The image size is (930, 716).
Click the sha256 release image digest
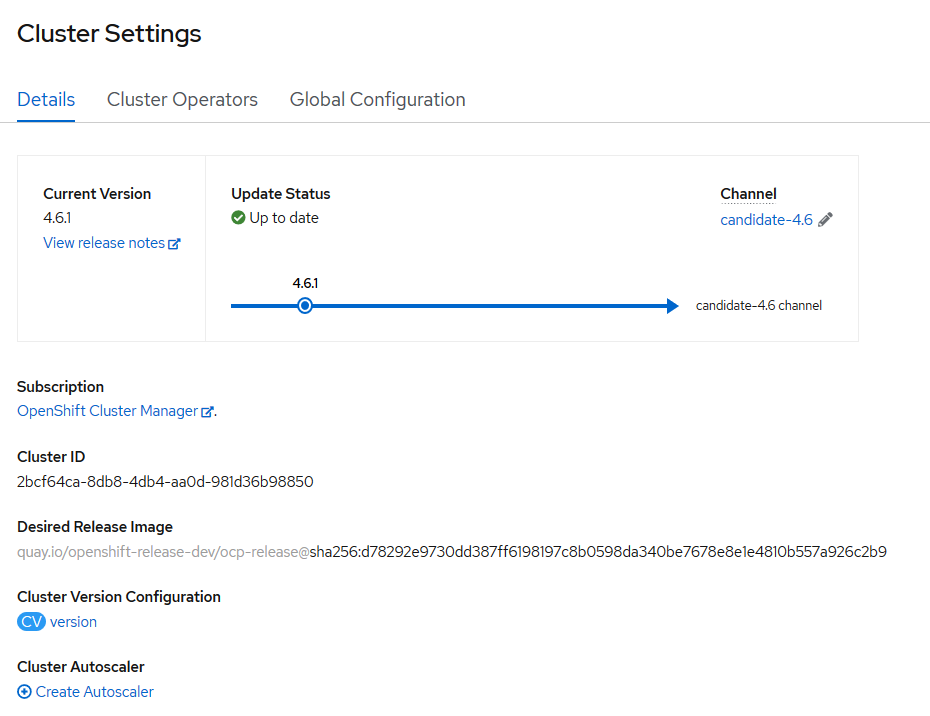[598, 552]
